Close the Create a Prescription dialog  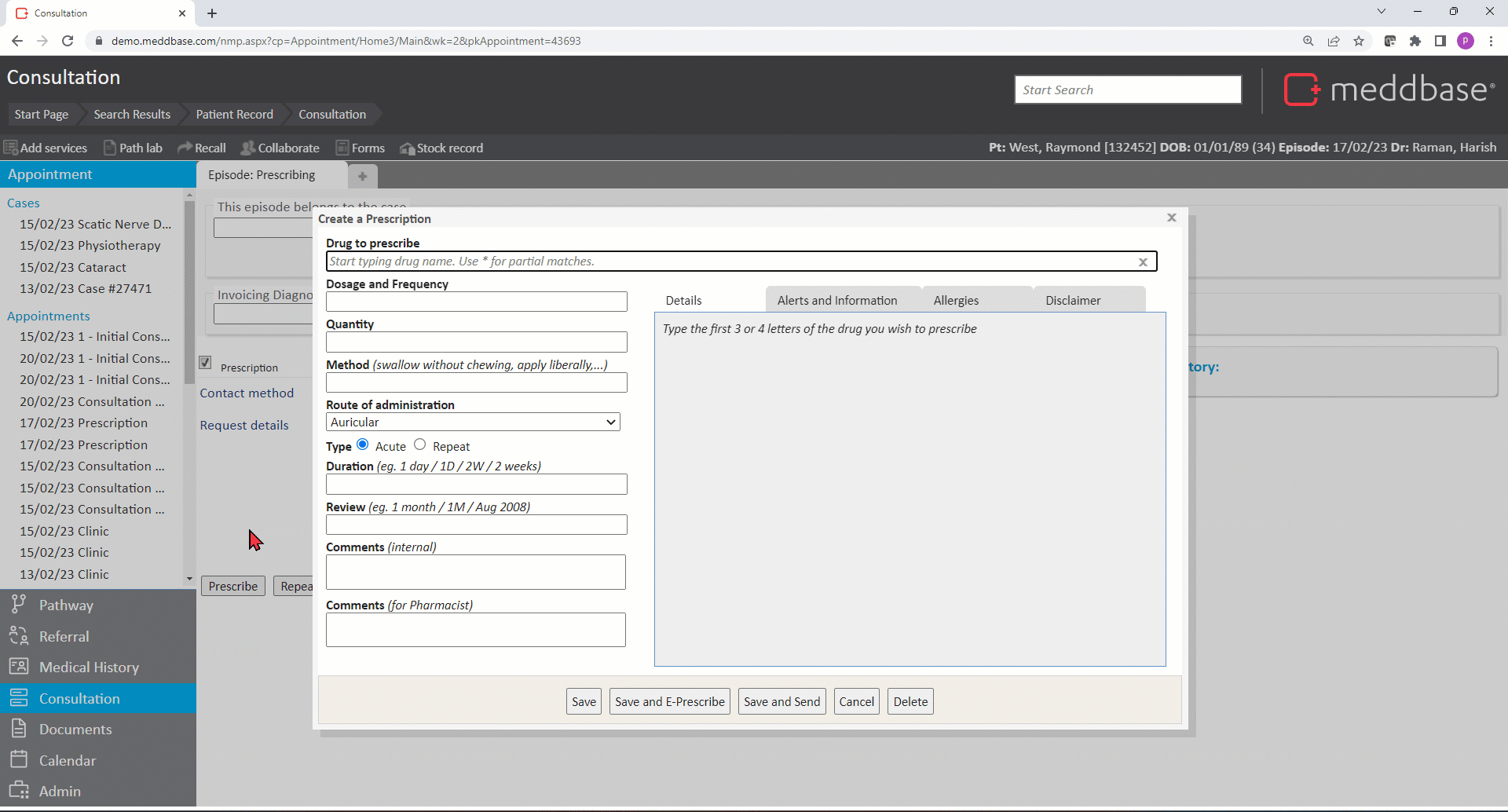[x=1171, y=218]
